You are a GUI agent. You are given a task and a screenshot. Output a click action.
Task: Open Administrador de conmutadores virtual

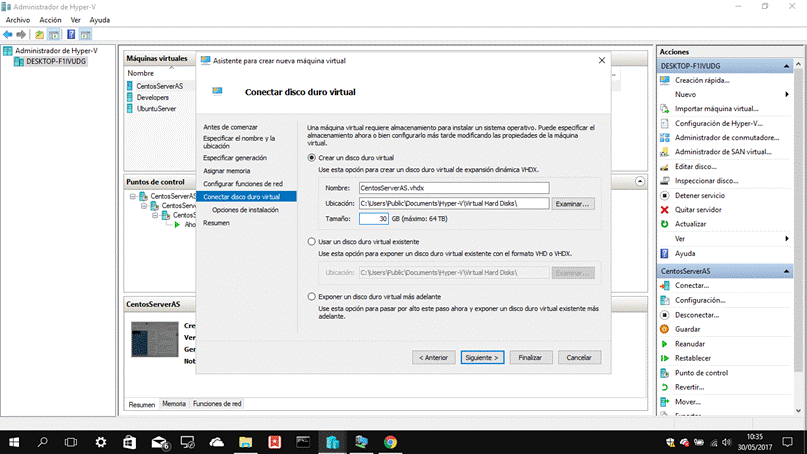727,137
